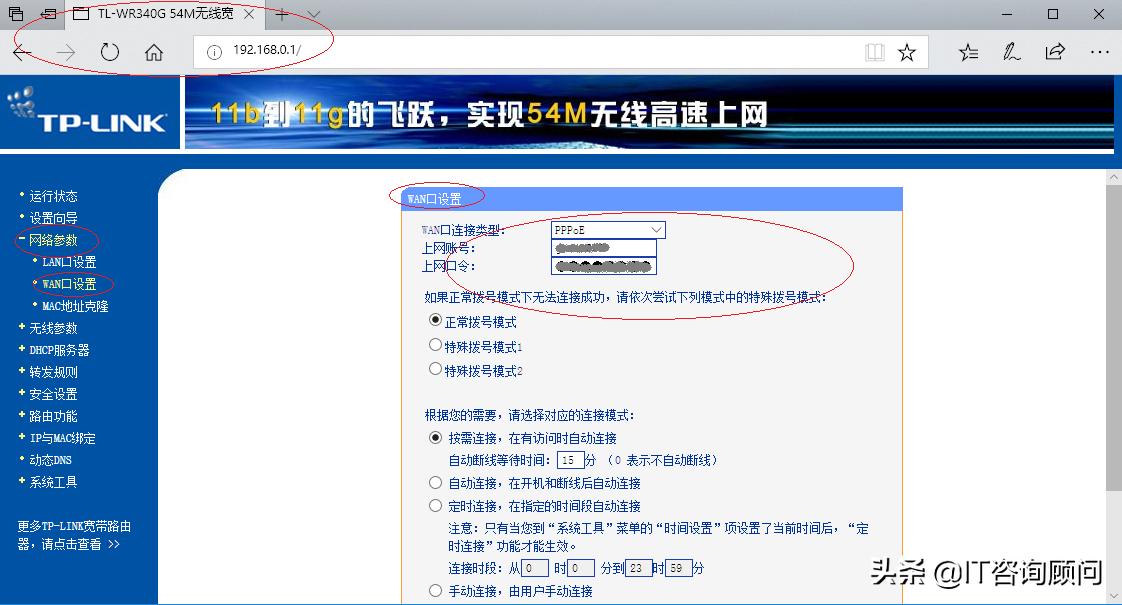
Task: Open the browser Home page icon
Action: (153, 52)
